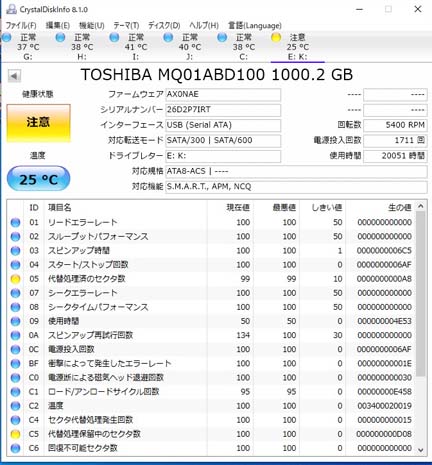Select the G: drive status icon
Viewport: 432px width, 465px height.
click(x=6, y=38)
